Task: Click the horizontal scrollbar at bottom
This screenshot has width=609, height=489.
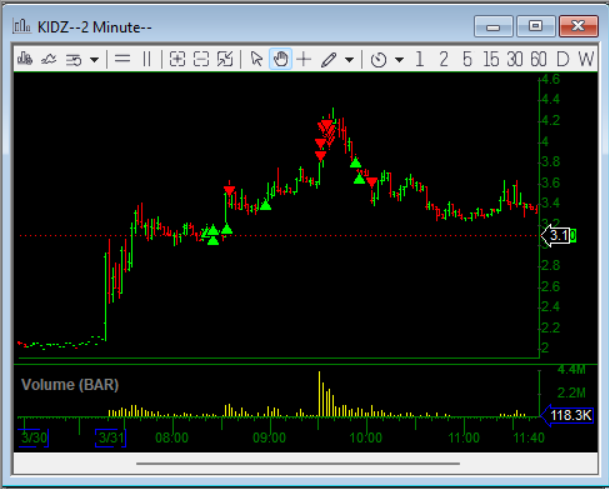Action: [x=298, y=463]
